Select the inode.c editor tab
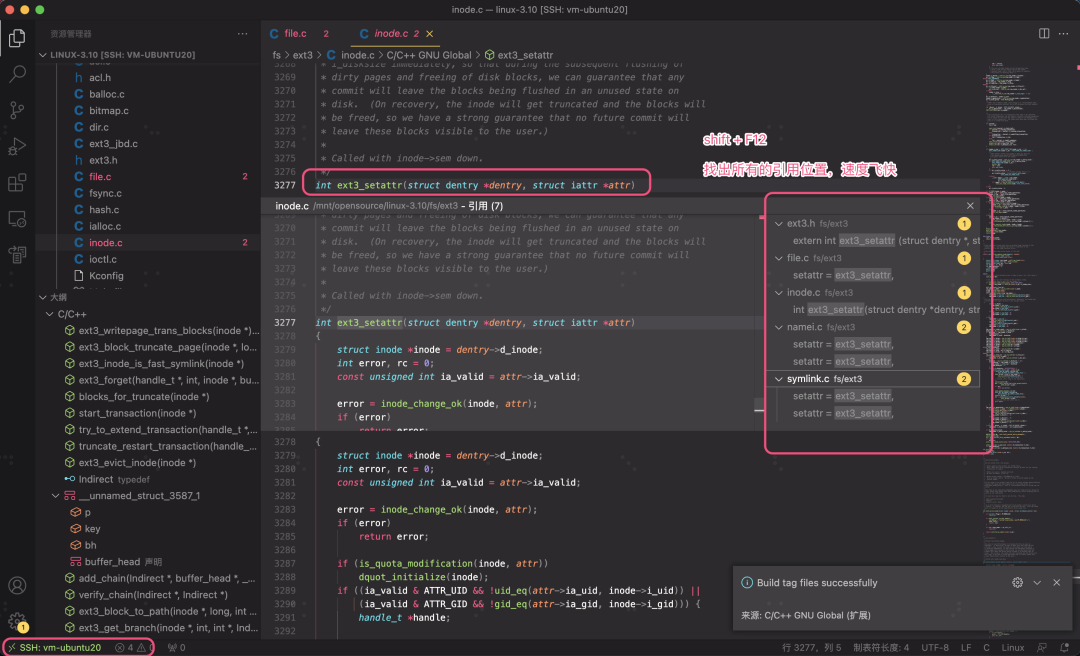This screenshot has width=1080, height=656. coord(390,34)
